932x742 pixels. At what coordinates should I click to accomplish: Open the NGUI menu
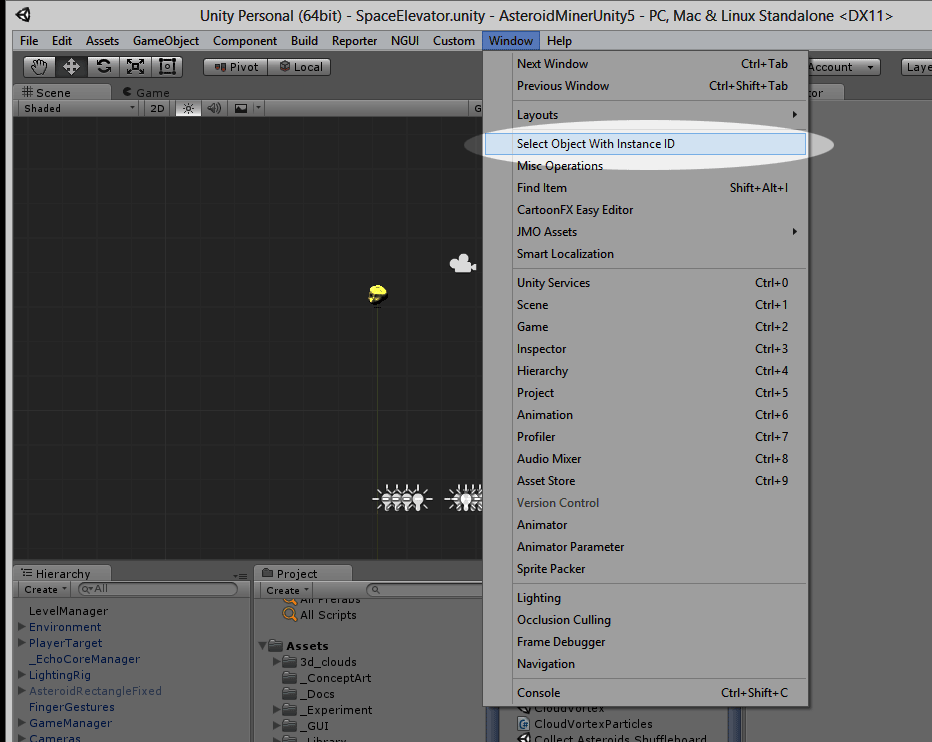pos(405,40)
